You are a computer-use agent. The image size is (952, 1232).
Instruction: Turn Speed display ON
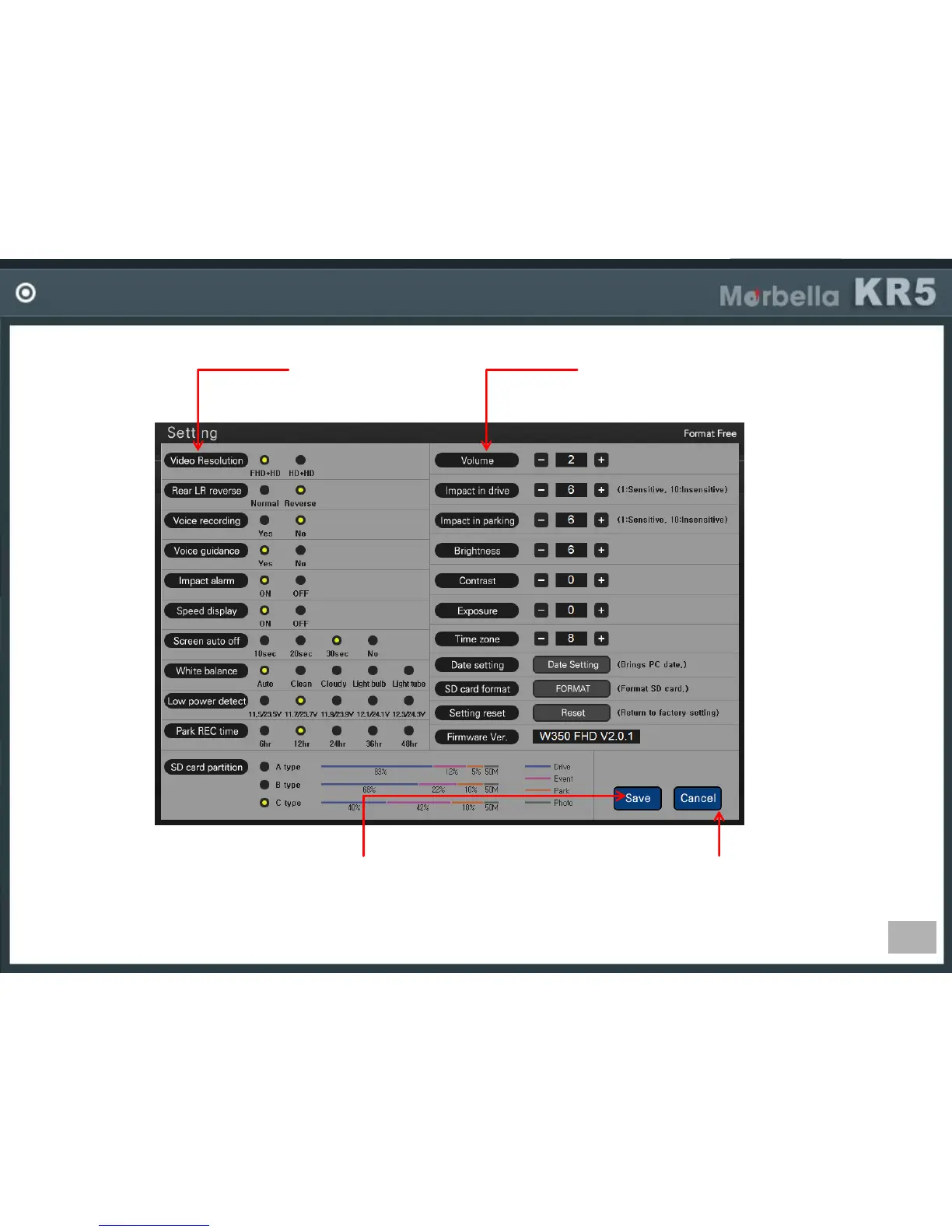tap(264, 611)
